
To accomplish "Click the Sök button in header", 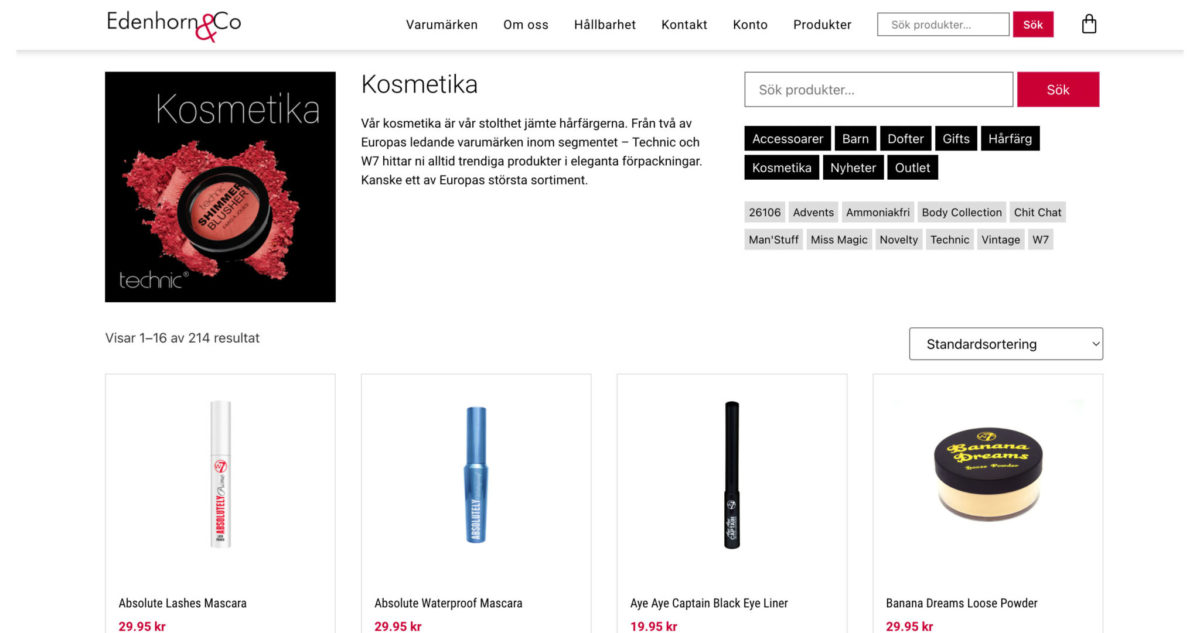I will coord(1033,25).
